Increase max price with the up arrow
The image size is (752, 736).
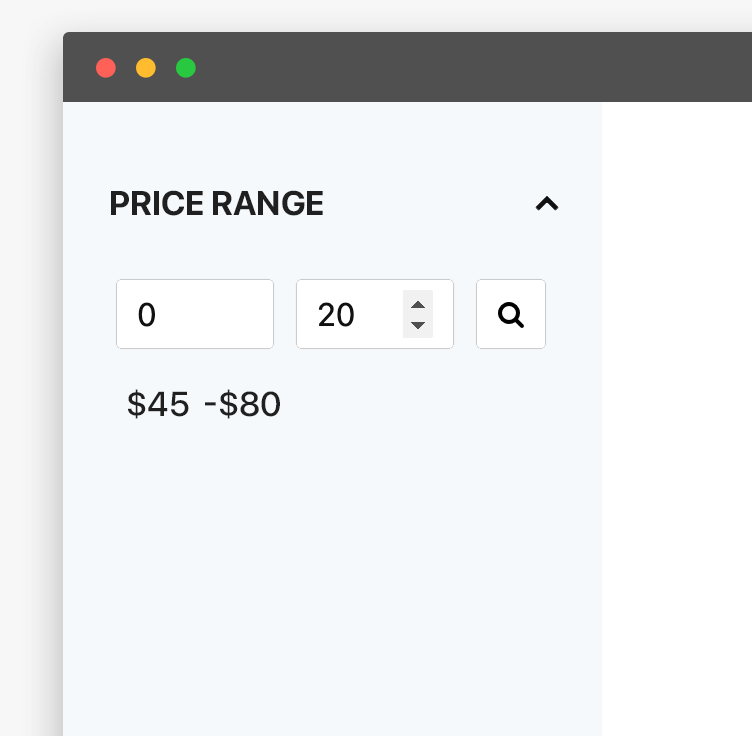pyautogui.click(x=418, y=304)
